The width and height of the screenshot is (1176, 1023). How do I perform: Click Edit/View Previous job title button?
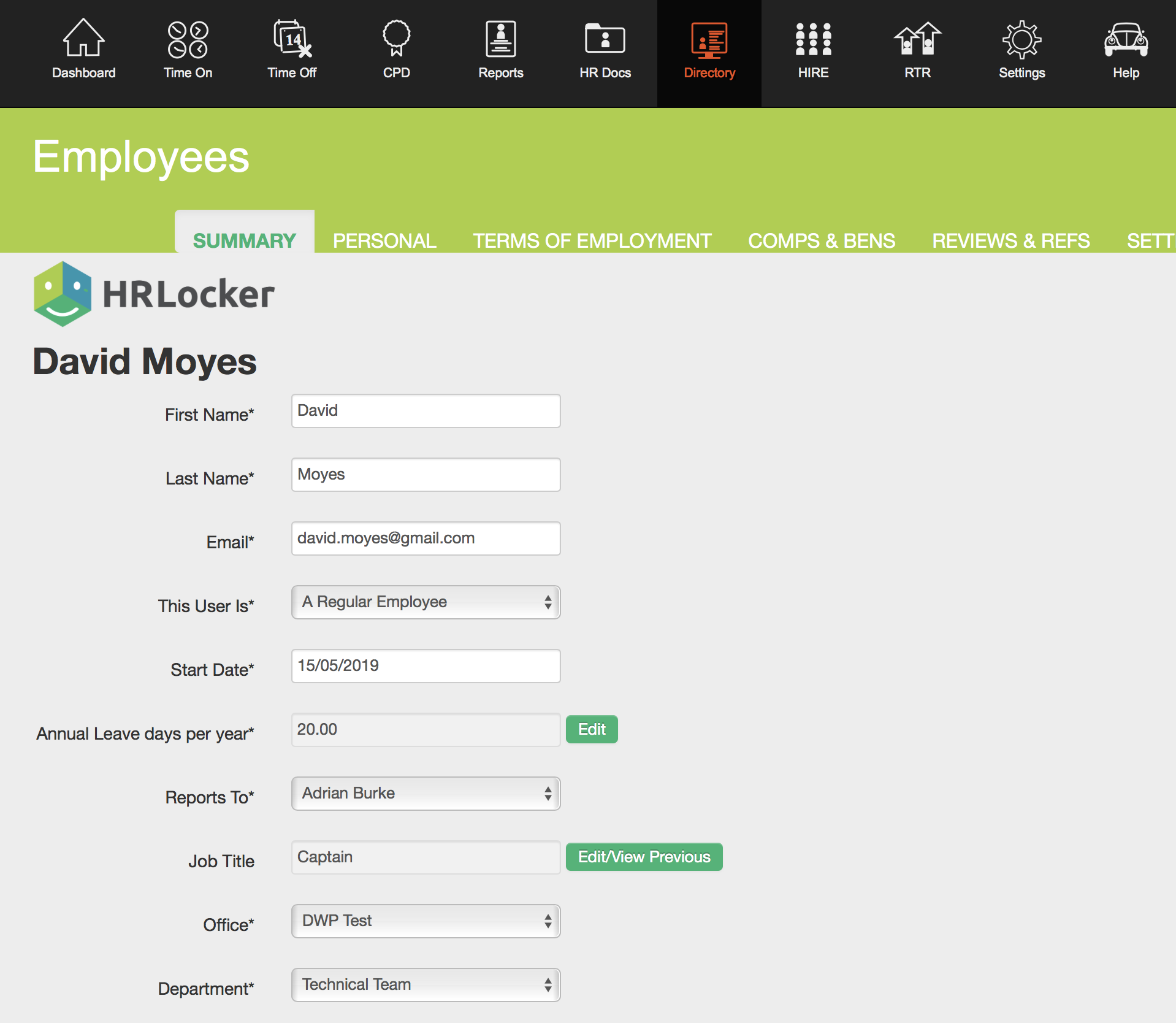[x=644, y=857]
